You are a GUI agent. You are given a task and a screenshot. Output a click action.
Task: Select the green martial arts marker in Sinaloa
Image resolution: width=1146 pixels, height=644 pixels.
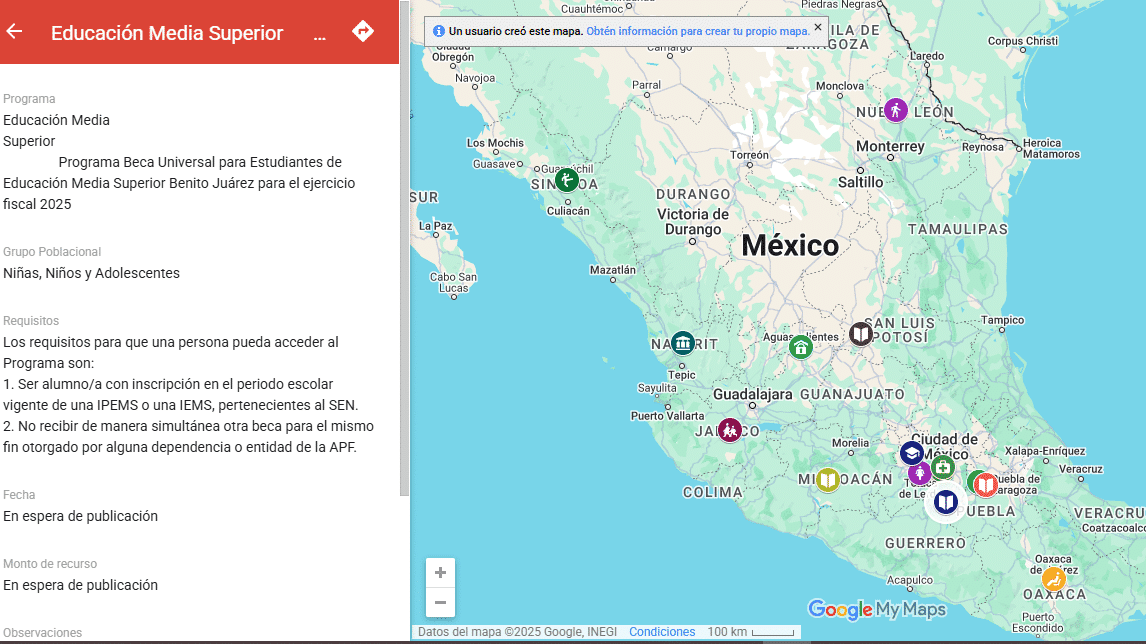[x=567, y=180]
